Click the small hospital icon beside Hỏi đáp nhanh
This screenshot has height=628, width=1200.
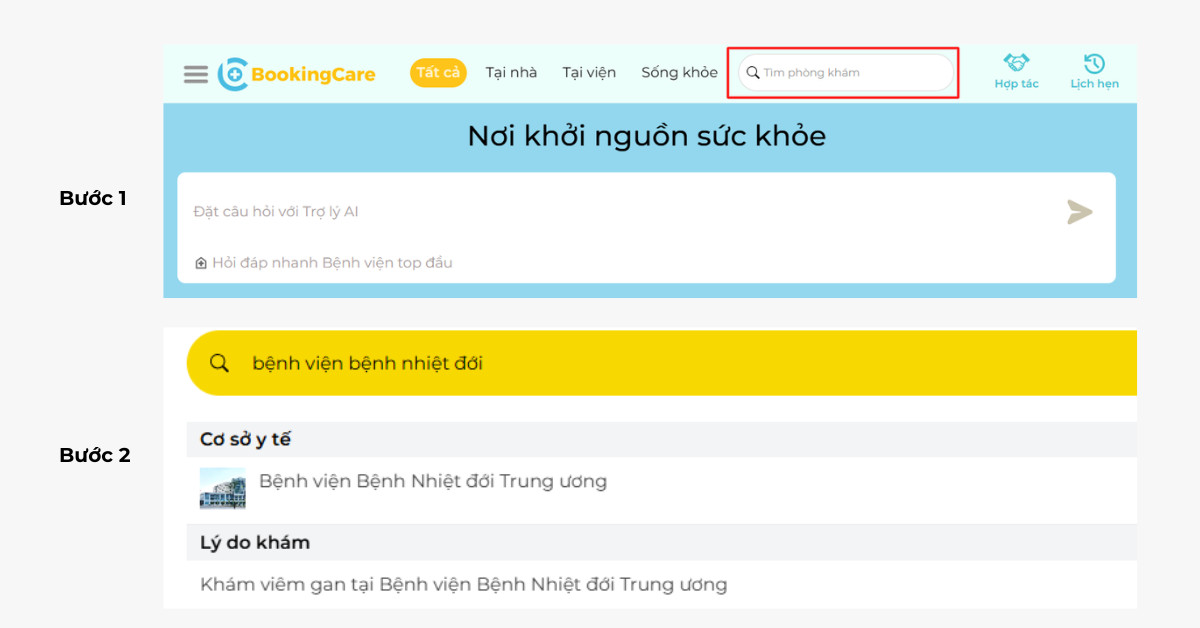[201, 263]
